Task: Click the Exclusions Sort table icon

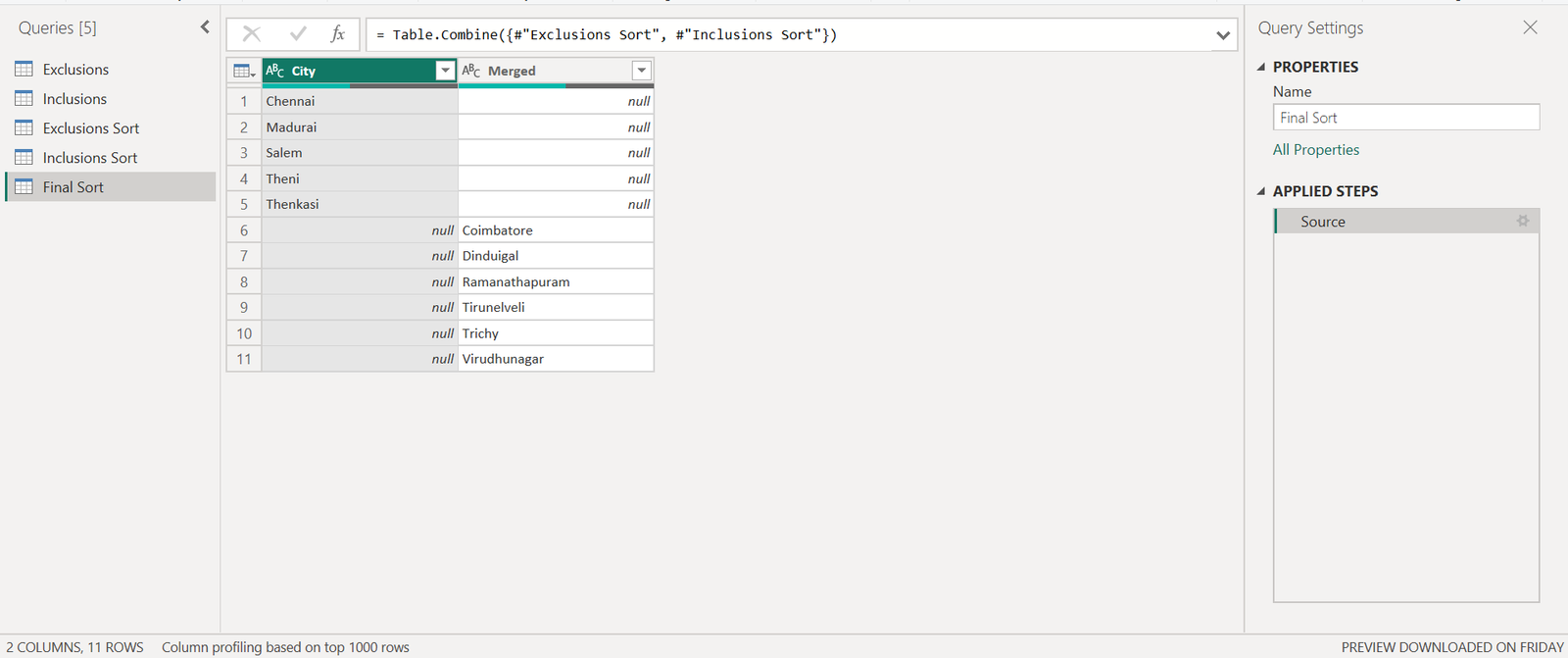Action: click(24, 128)
